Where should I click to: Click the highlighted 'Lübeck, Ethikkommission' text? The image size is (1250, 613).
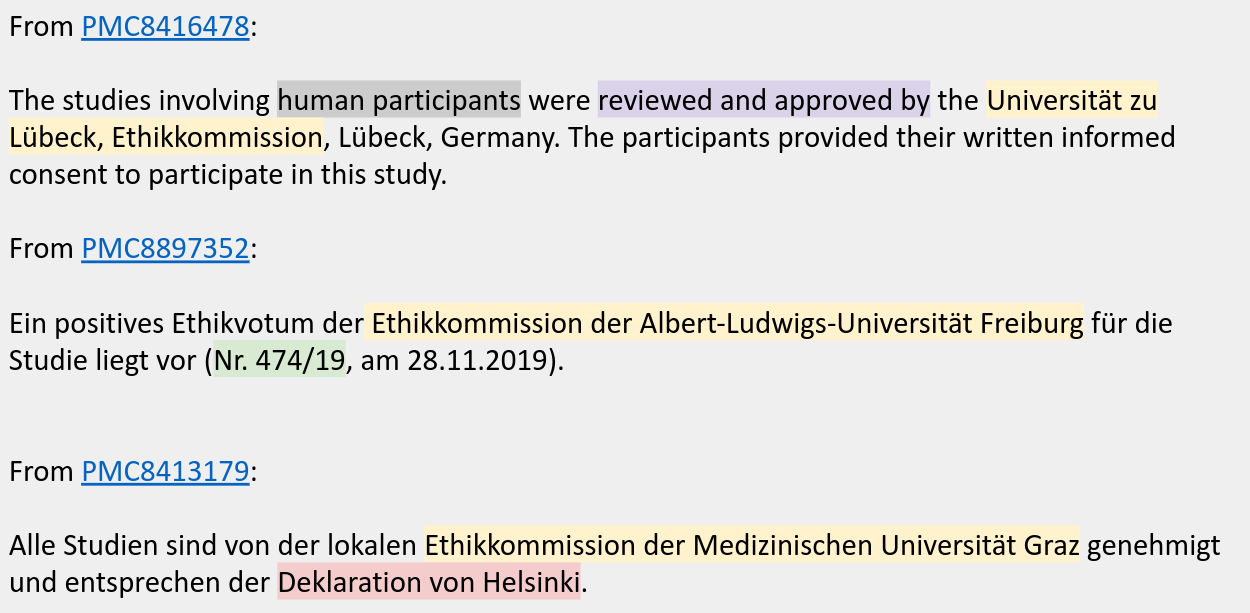[166, 137]
